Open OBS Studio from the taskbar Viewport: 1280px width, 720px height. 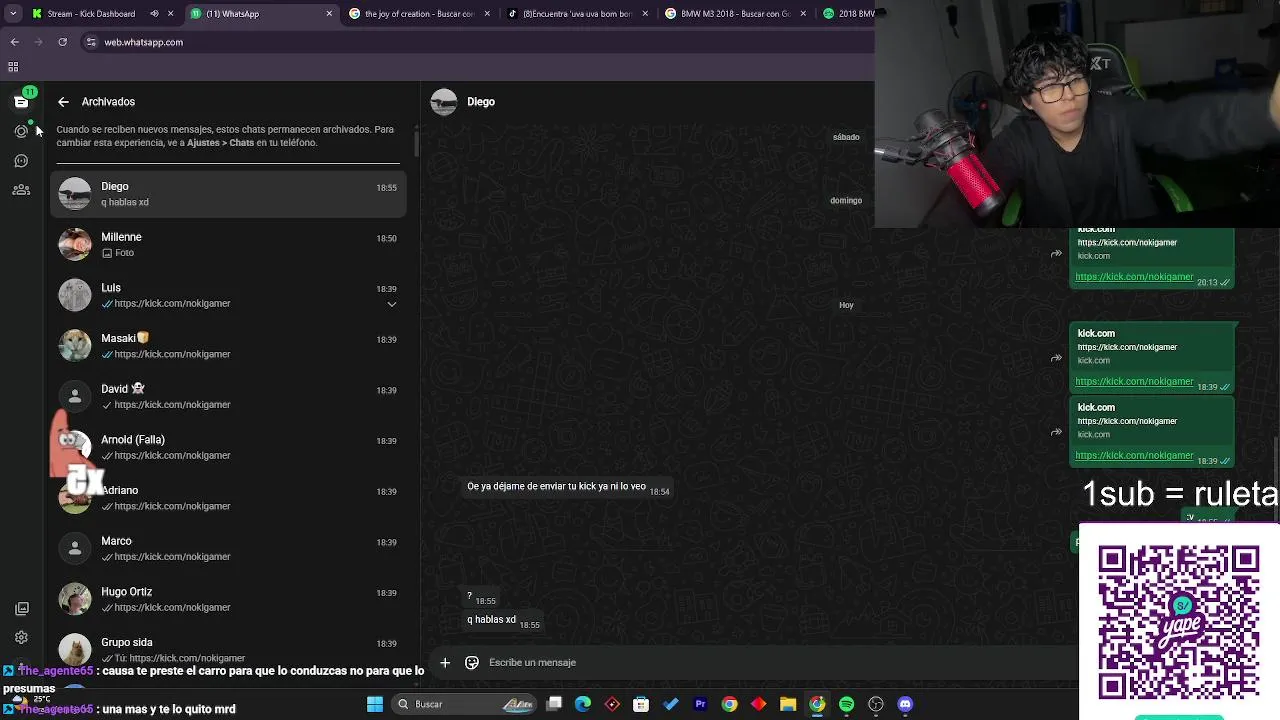[x=876, y=704]
